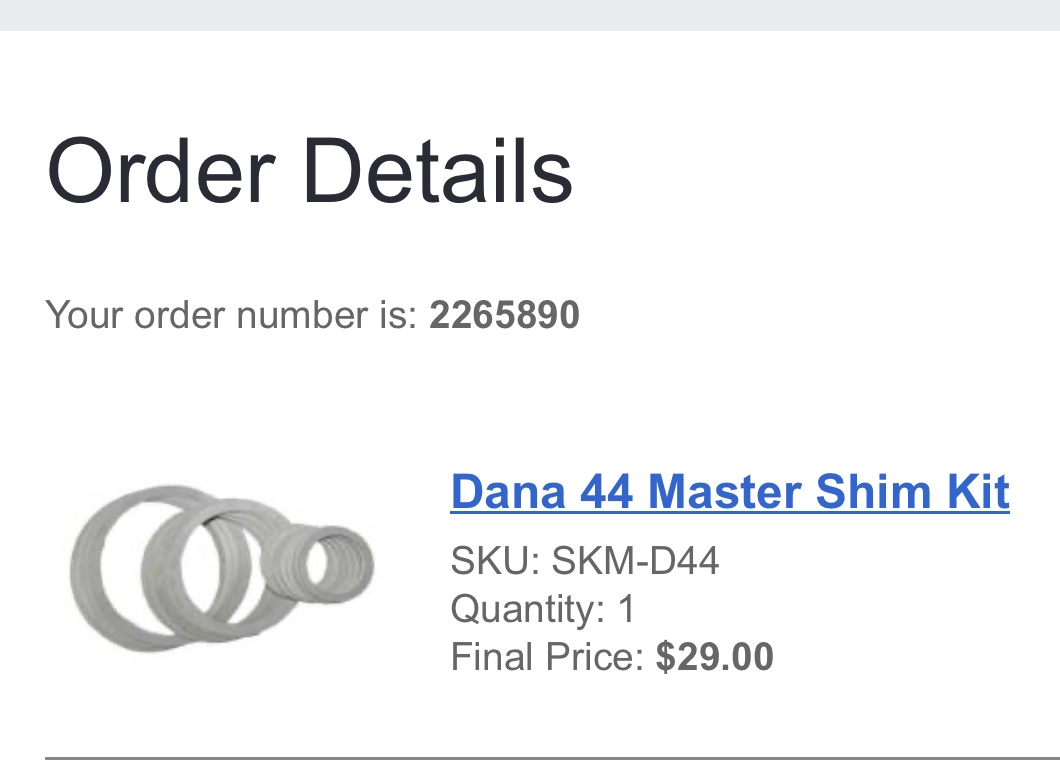The height and width of the screenshot is (771, 1060).
Task: Click the Order Details heading
Action: pyautogui.click(x=310, y=171)
